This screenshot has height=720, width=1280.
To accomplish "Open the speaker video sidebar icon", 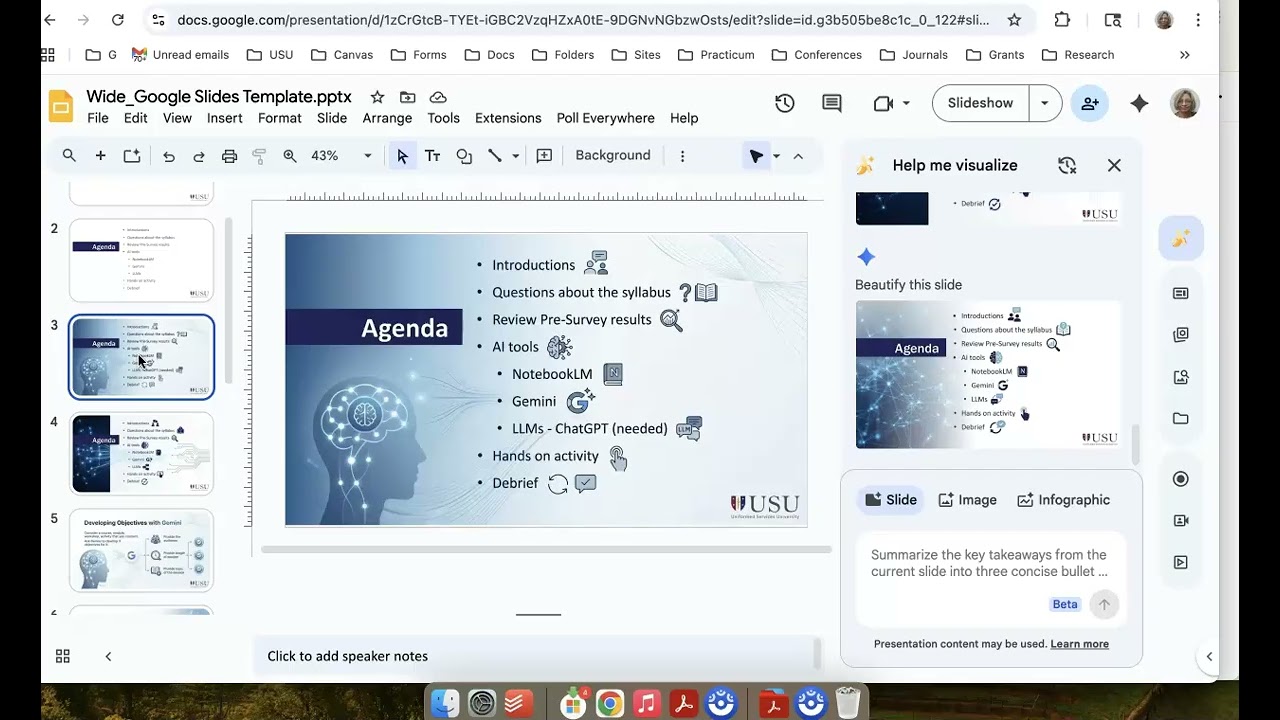I will coord(1181,521).
